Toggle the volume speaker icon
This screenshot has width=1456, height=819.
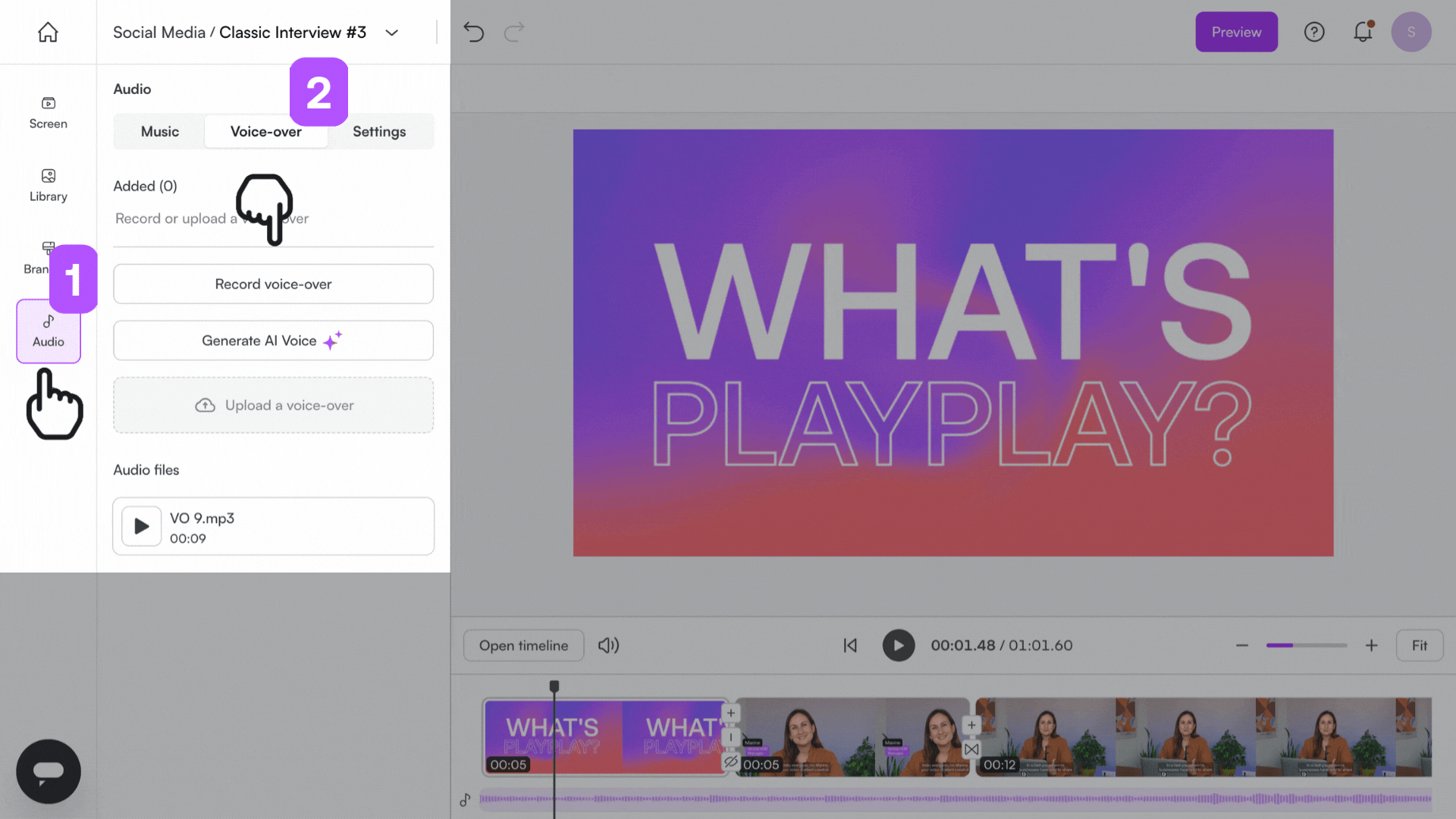608,645
